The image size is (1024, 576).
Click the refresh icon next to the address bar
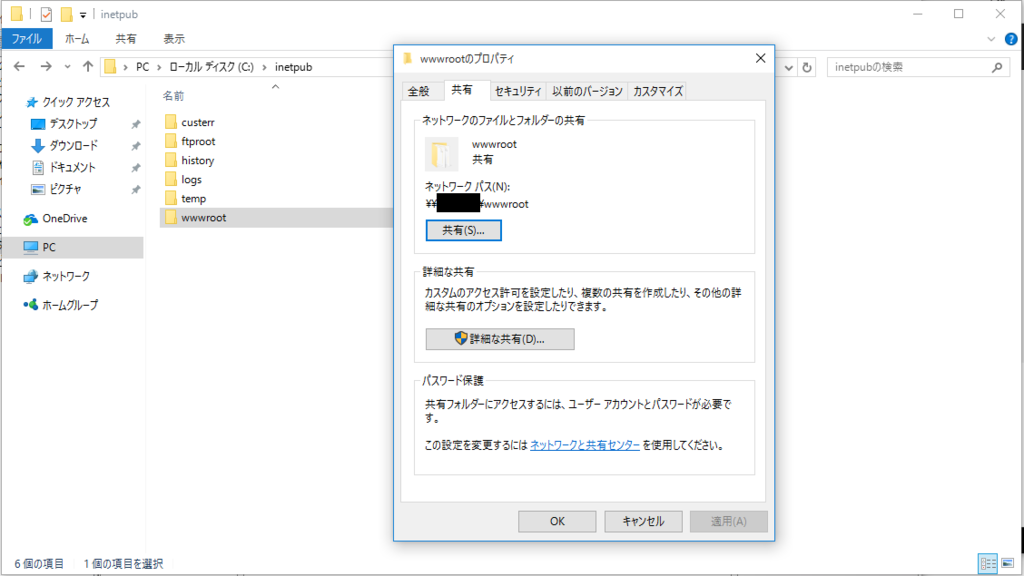click(808, 67)
